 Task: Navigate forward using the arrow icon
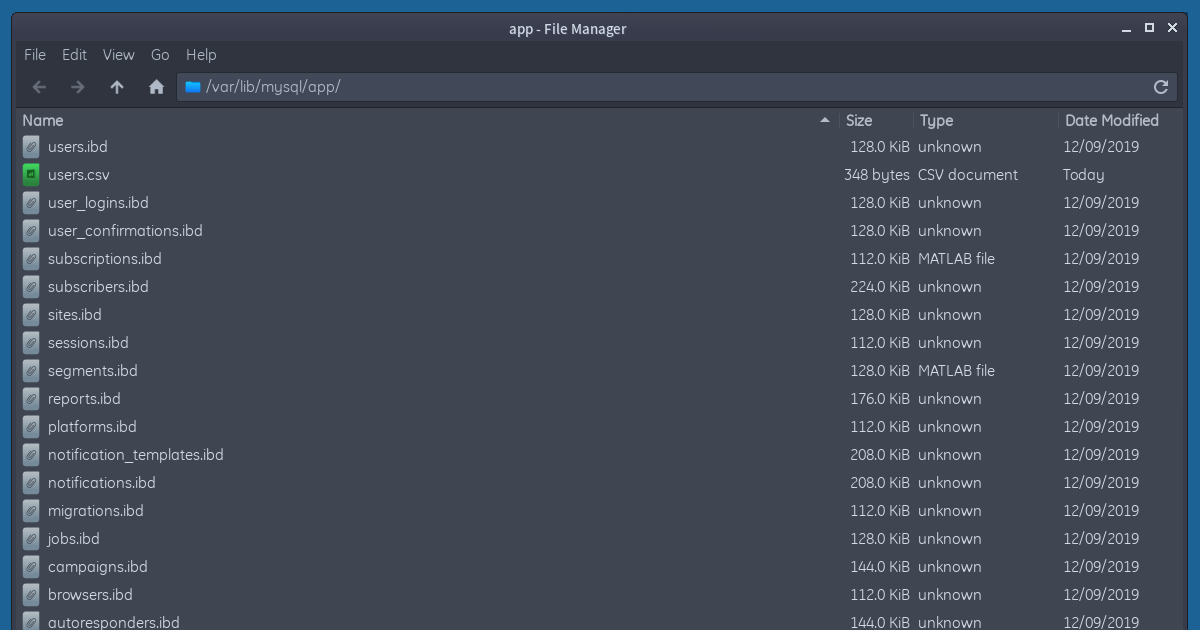click(77, 87)
